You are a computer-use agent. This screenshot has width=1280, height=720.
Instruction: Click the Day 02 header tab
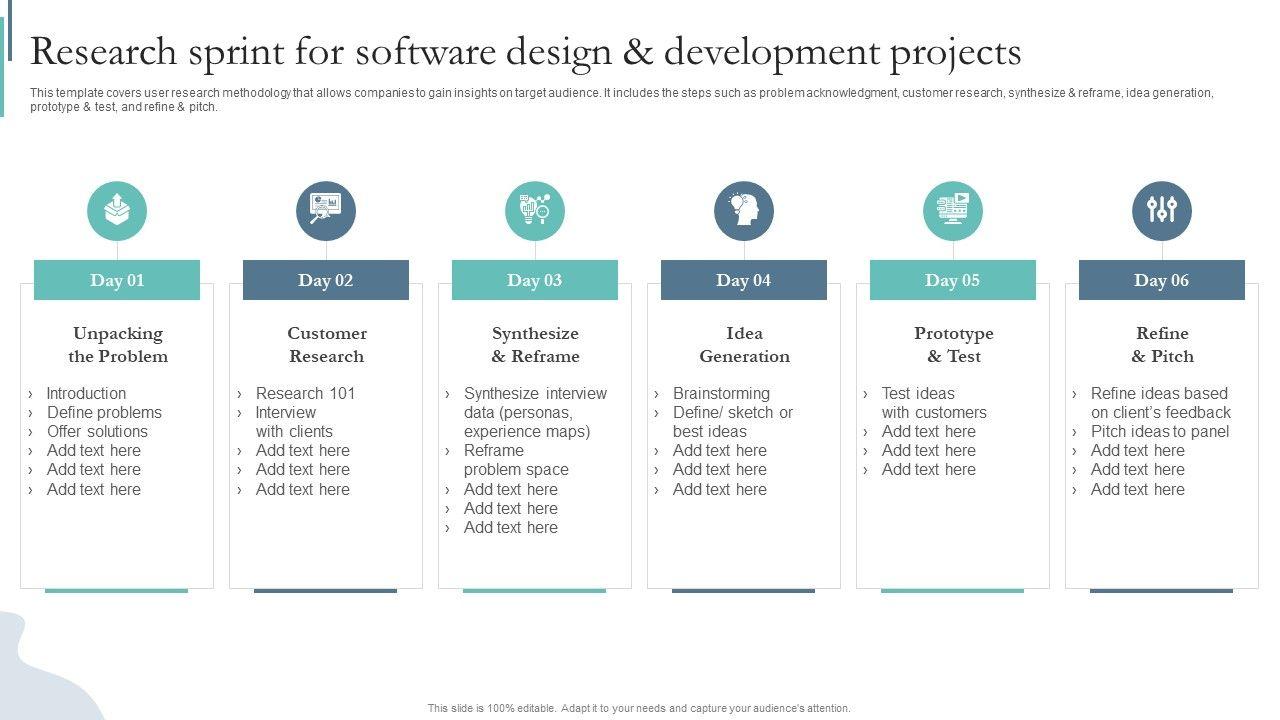click(326, 280)
